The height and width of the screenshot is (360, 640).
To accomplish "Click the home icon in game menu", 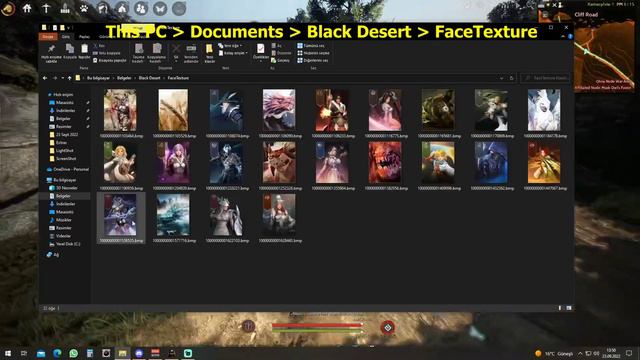I will click(27, 8).
